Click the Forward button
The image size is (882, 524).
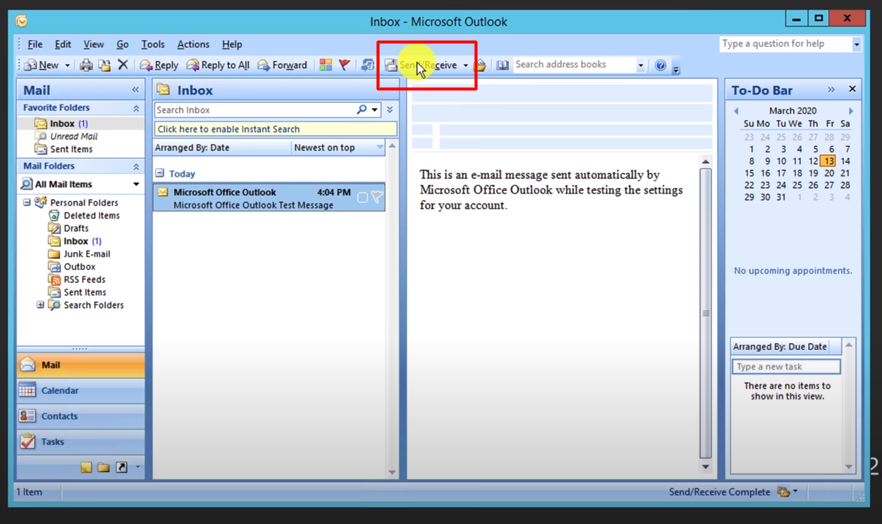(282, 65)
